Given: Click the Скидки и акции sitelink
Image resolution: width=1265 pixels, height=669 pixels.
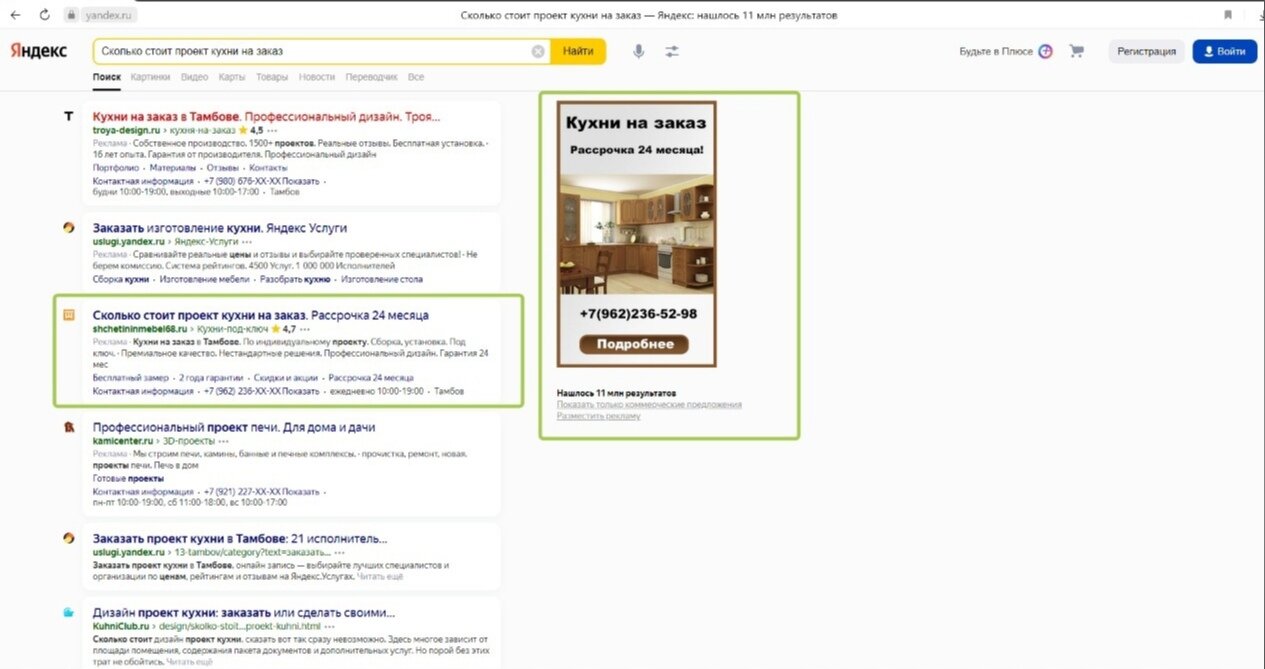Looking at the screenshot, I should pos(285,378).
